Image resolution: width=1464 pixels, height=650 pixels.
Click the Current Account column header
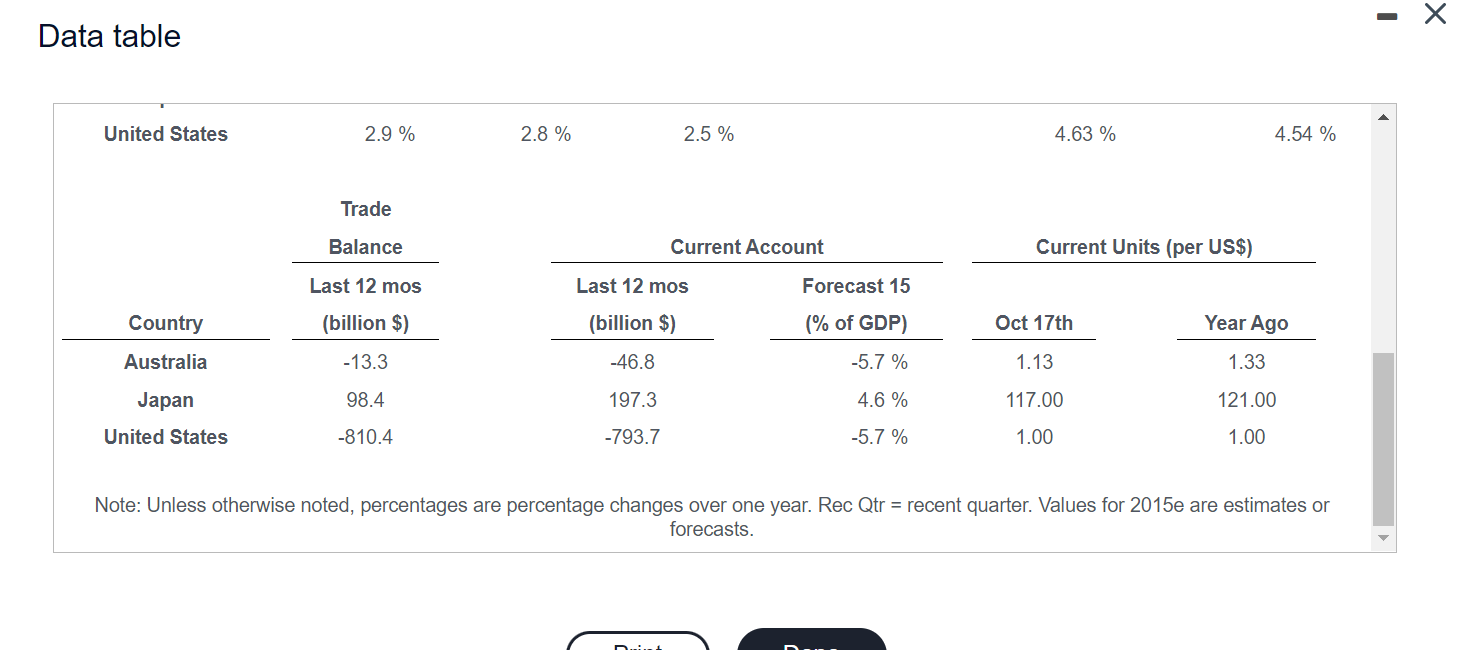point(746,247)
